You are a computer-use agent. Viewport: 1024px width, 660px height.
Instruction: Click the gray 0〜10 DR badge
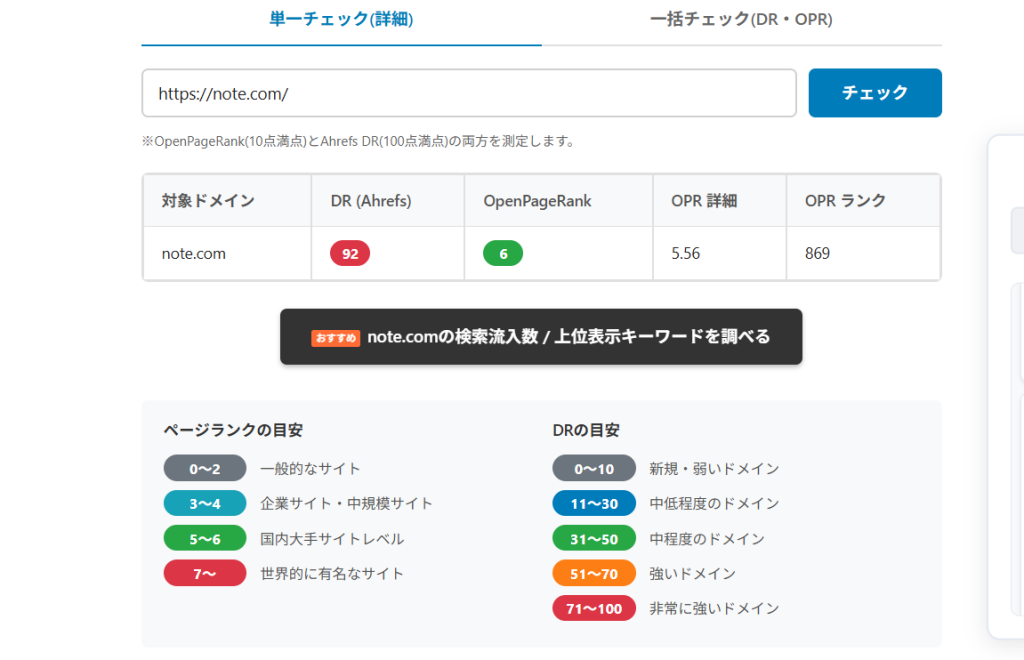[594, 468]
